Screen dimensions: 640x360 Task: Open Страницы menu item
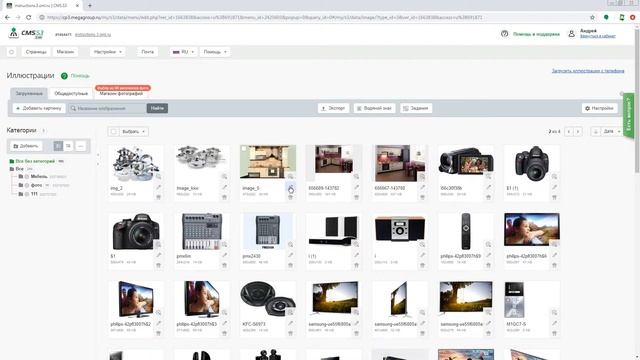[36, 52]
